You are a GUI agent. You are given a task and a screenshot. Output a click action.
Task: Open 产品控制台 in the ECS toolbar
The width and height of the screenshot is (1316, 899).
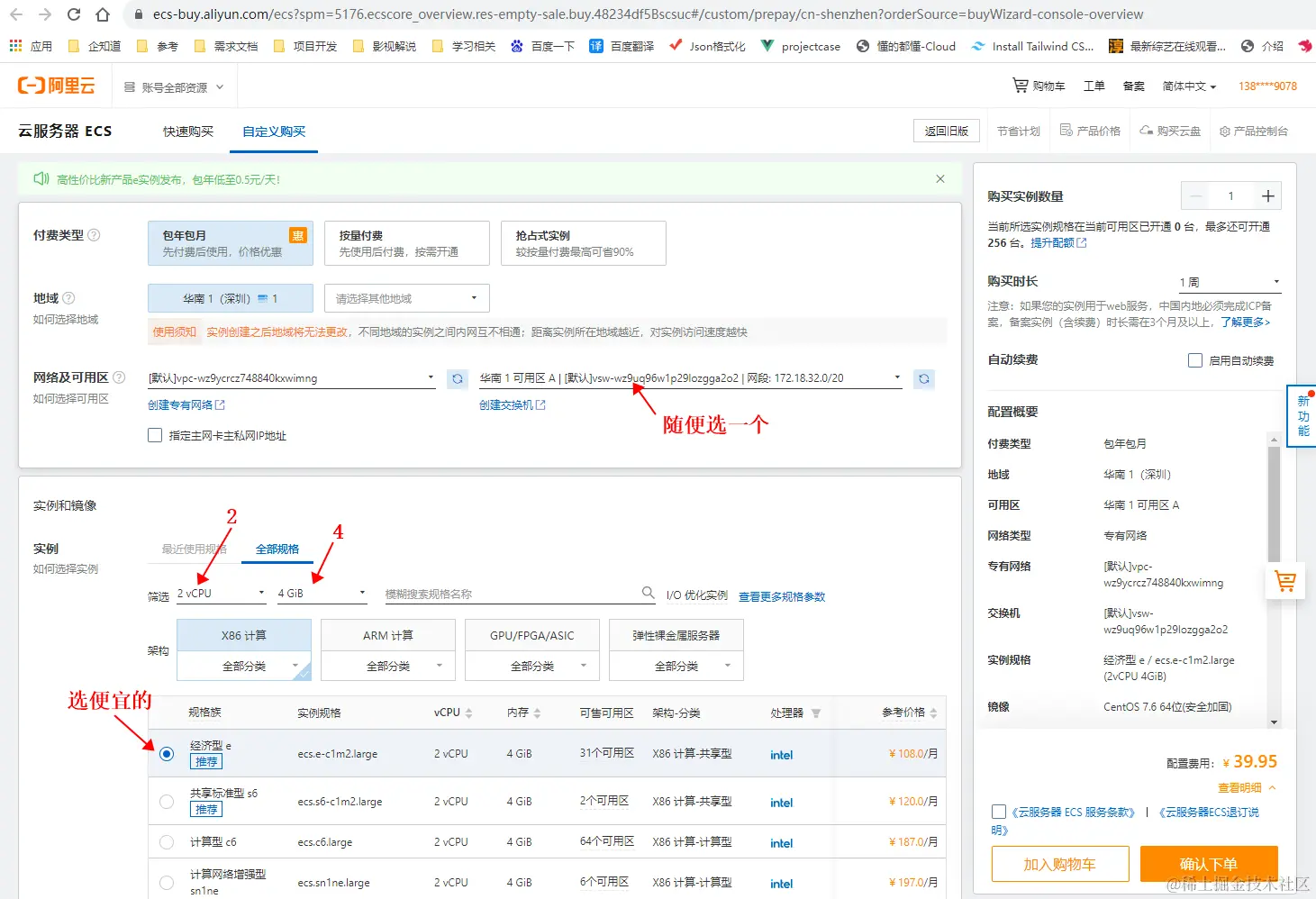(1254, 131)
